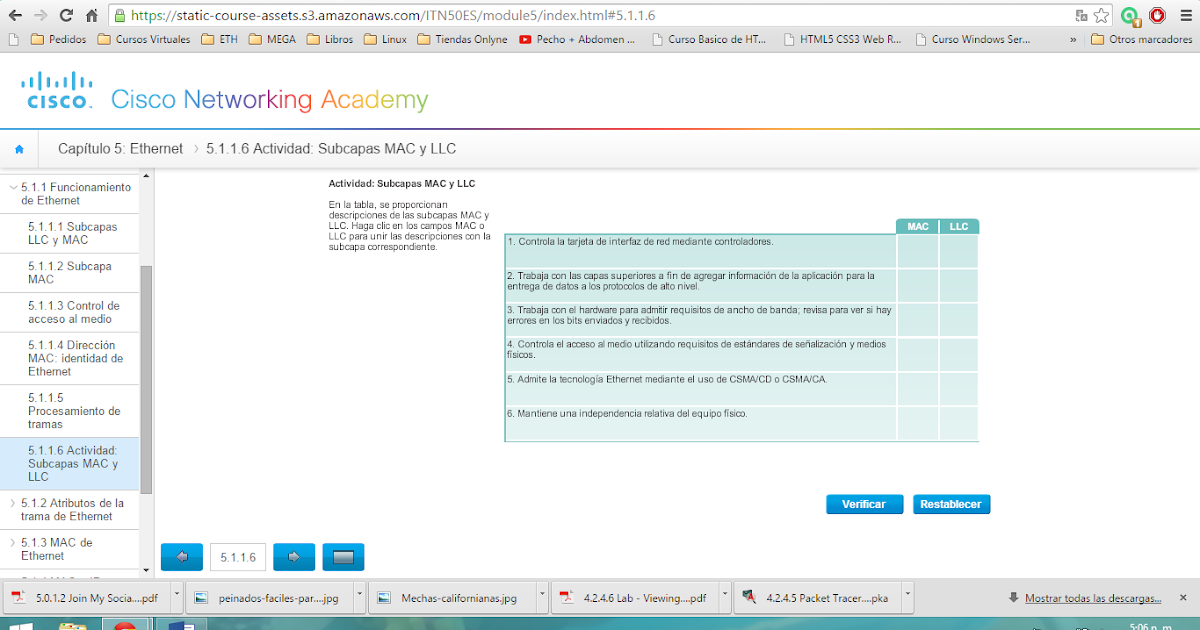Click the red hand-blocker extension icon
Viewport: 1200px width, 630px height.
coord(1157,15)
